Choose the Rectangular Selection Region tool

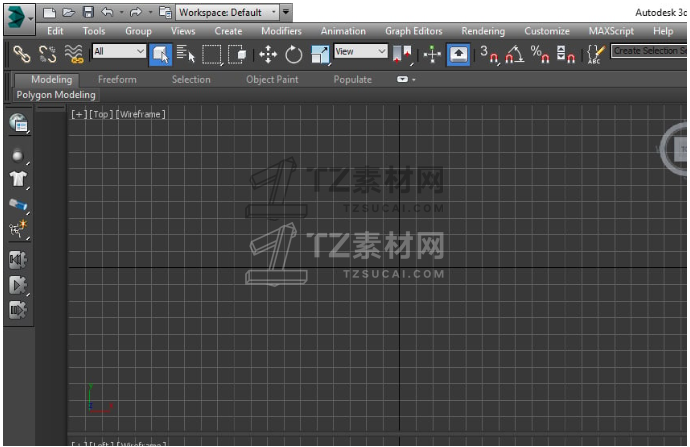(x=212, y=55)
